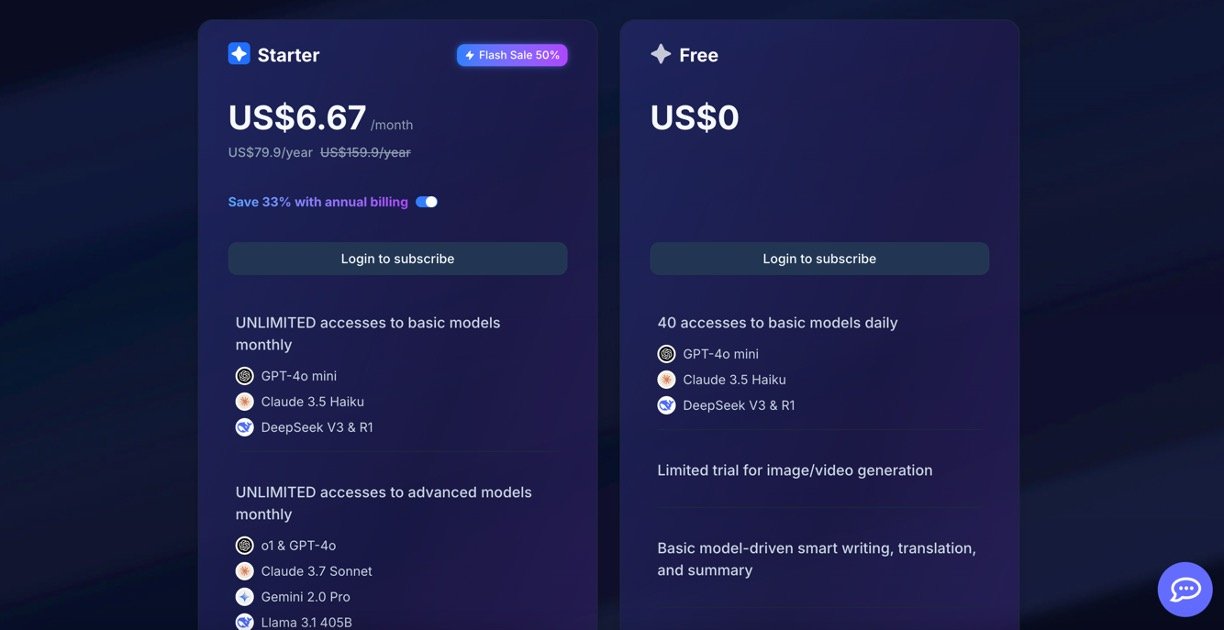
Task: Click the Llama 3.1 405B icon
Action: point(245,621)
